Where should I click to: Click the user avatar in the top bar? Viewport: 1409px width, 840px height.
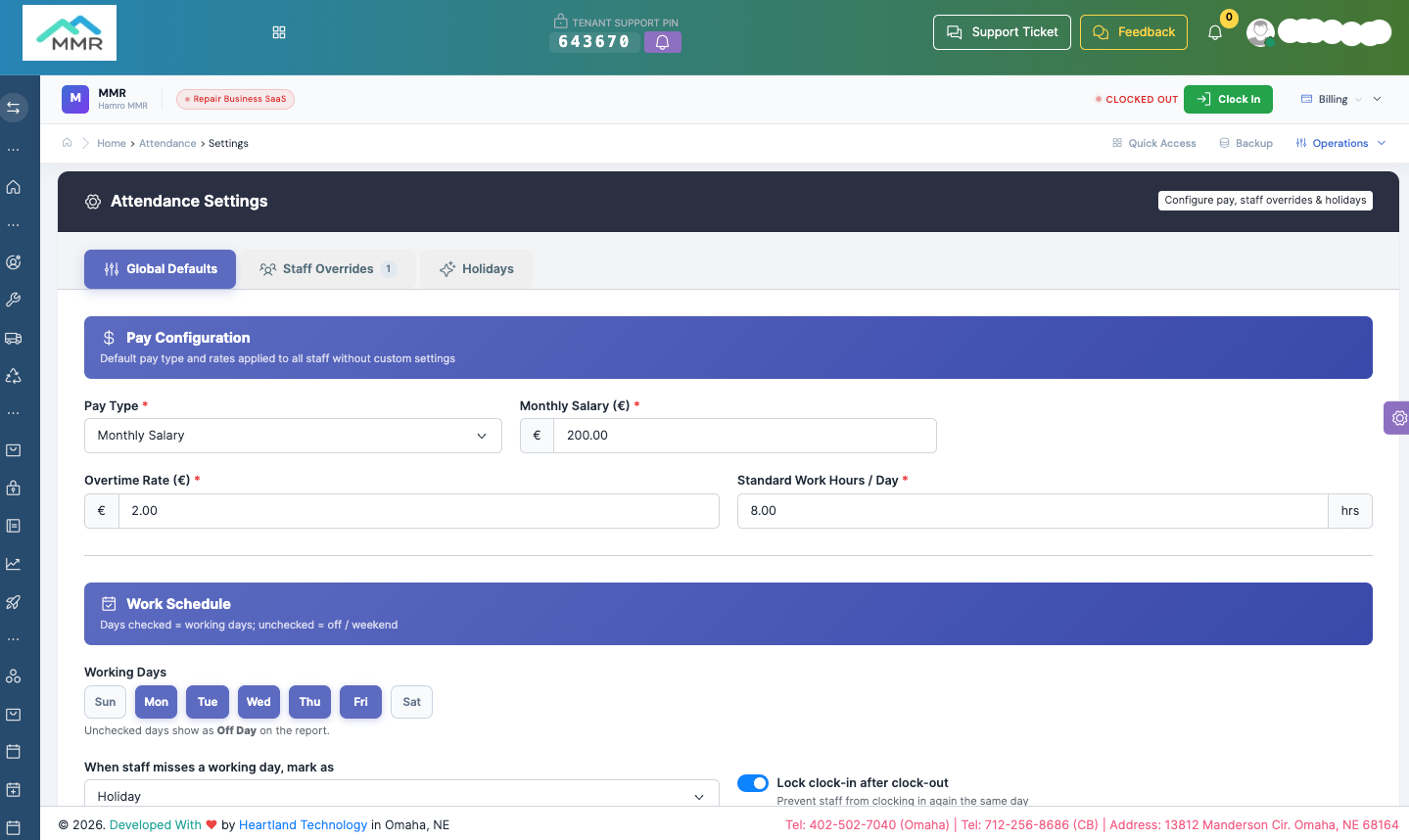1260,32
